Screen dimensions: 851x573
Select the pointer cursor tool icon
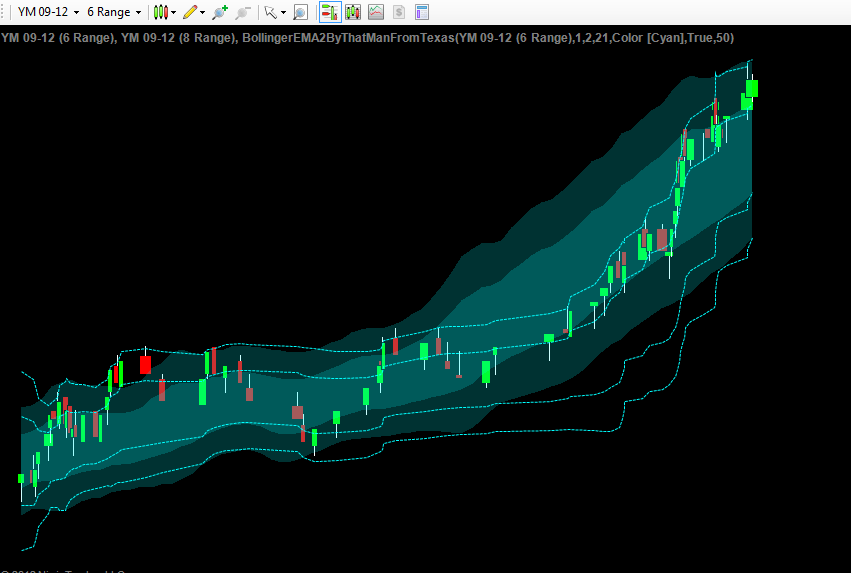point(270,12)
